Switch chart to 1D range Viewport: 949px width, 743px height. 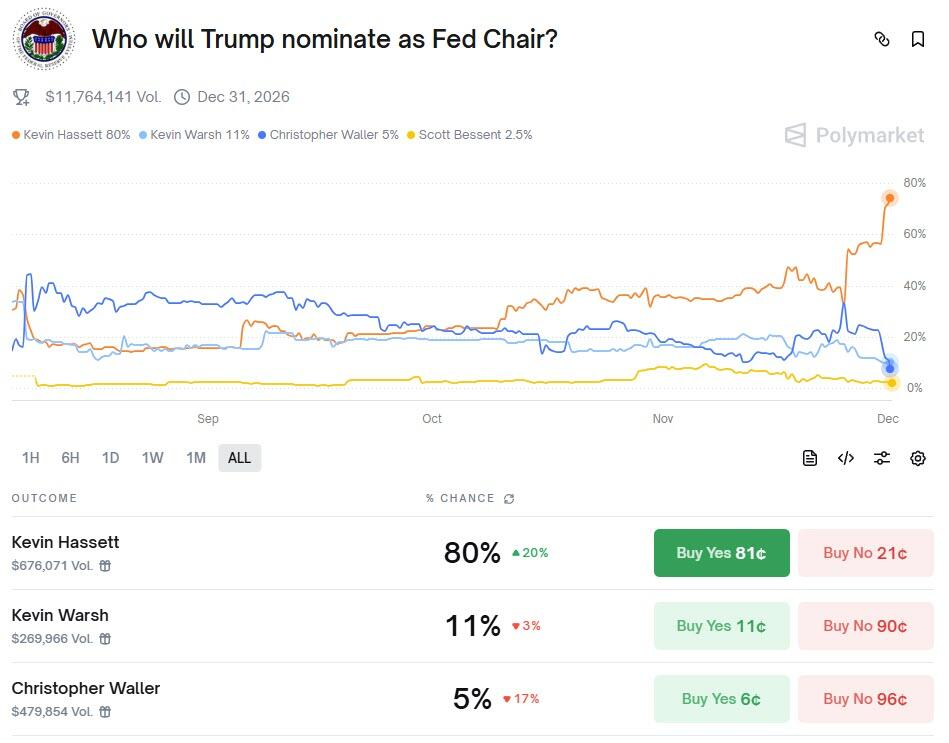110,458
